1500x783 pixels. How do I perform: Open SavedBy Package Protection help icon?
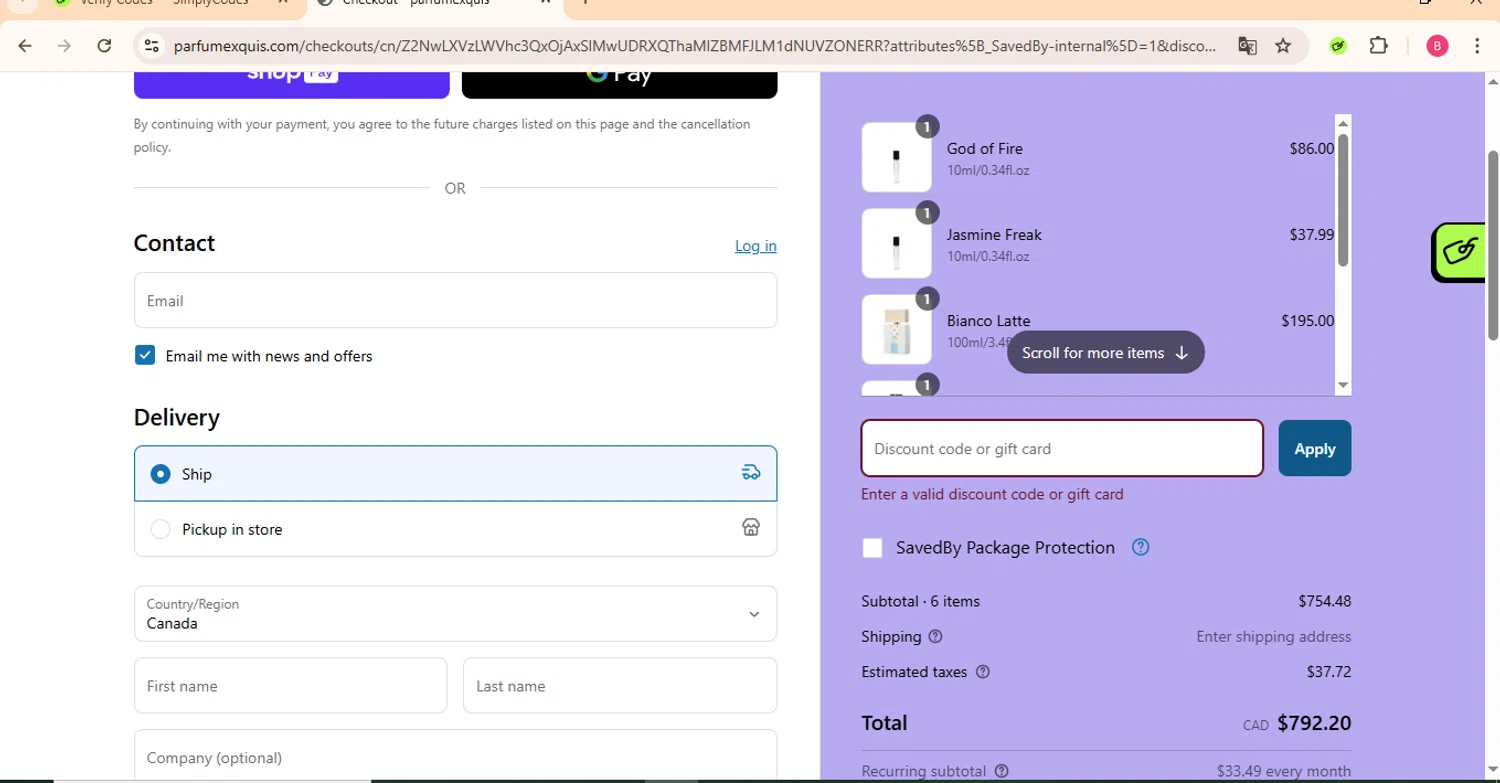pyautogui.click(x=1140, y=547)
